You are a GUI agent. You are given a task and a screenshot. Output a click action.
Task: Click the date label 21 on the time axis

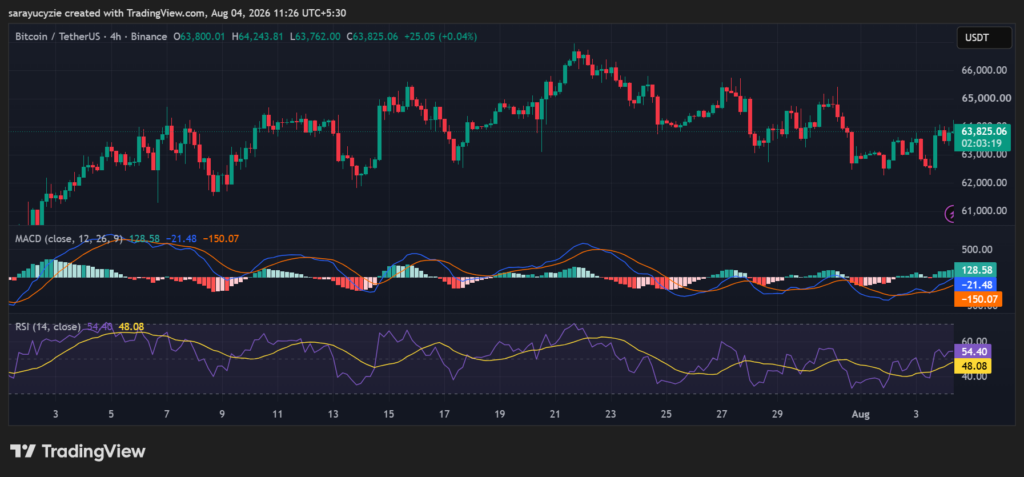click(x=555, y=414)
